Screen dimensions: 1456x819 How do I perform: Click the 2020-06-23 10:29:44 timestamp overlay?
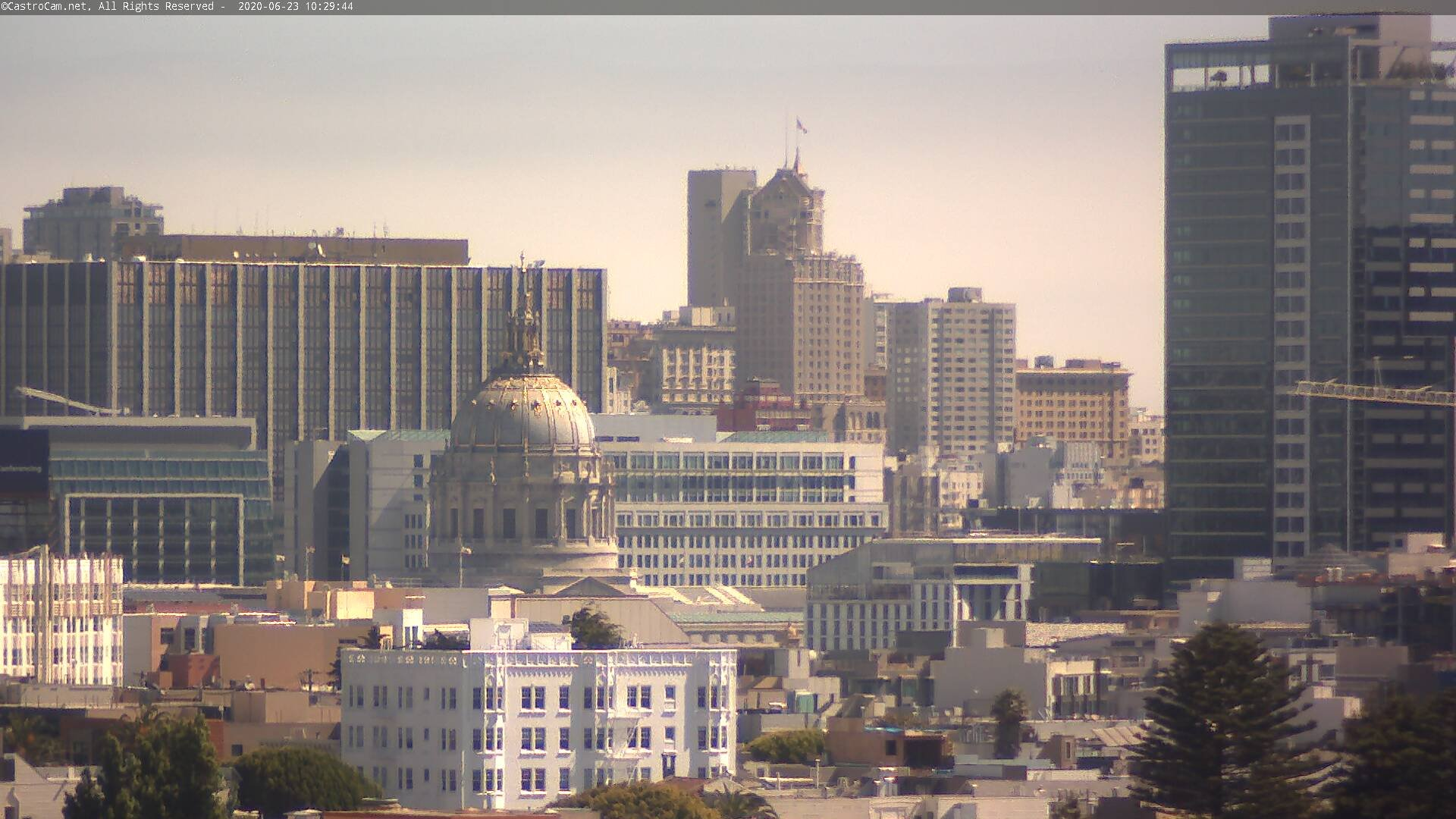pyautogui.click(x=296, y=7)
